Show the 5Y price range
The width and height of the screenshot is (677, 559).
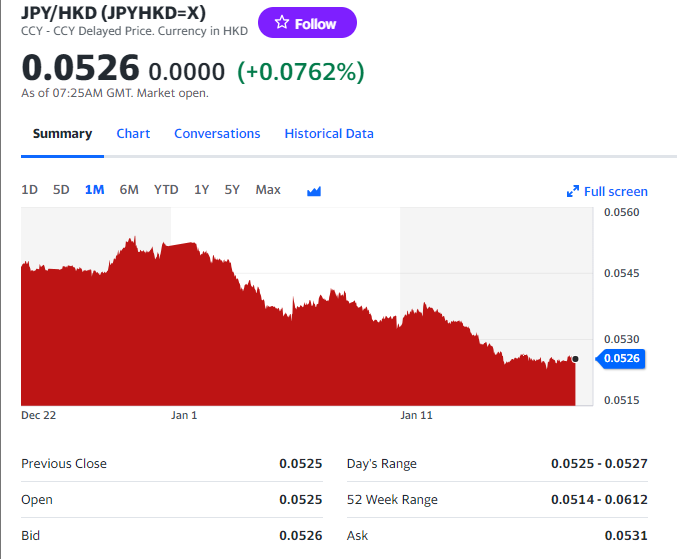(x=232, y=190)
